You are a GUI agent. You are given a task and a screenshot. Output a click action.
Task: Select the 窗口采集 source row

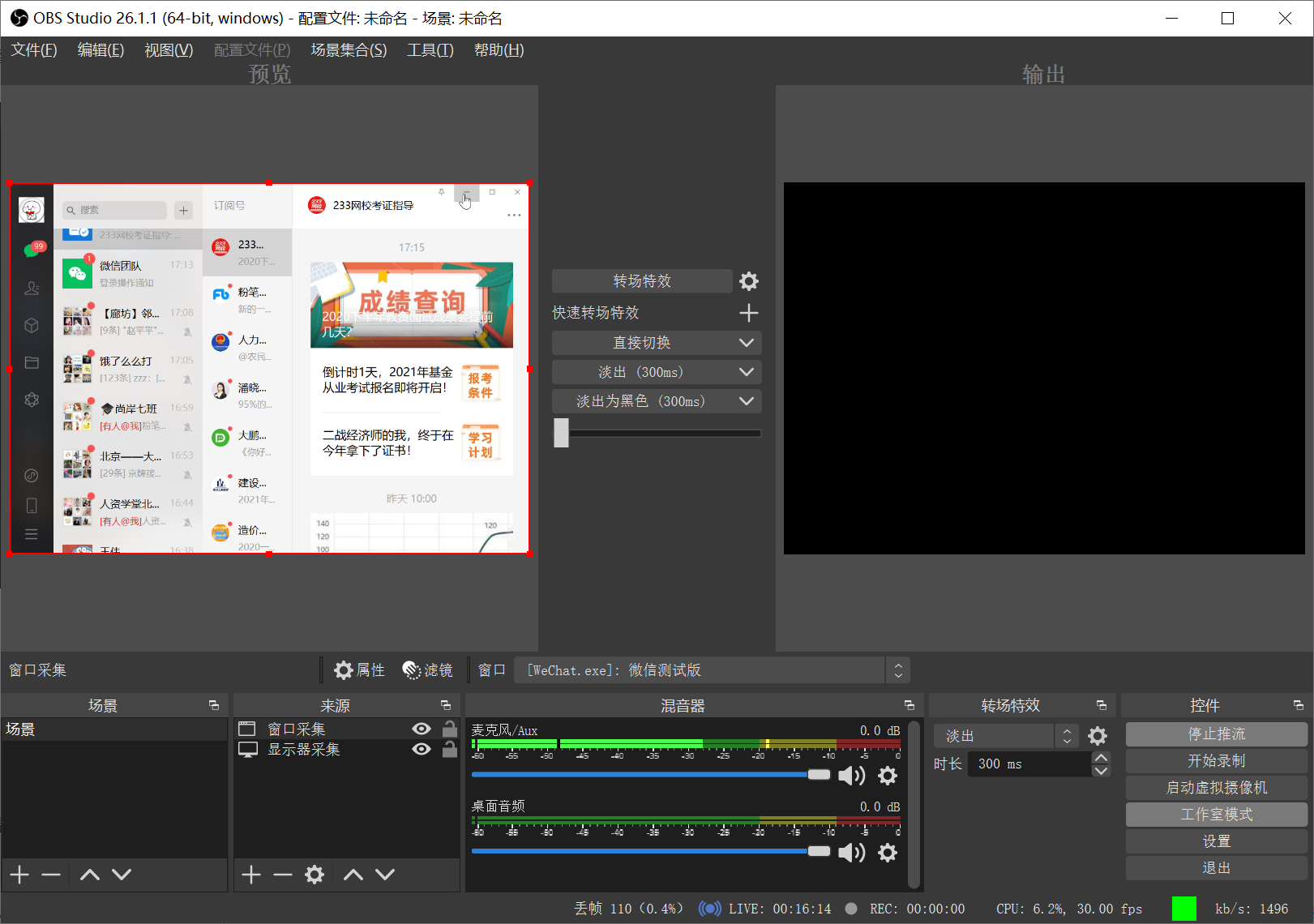coord(347,729)
